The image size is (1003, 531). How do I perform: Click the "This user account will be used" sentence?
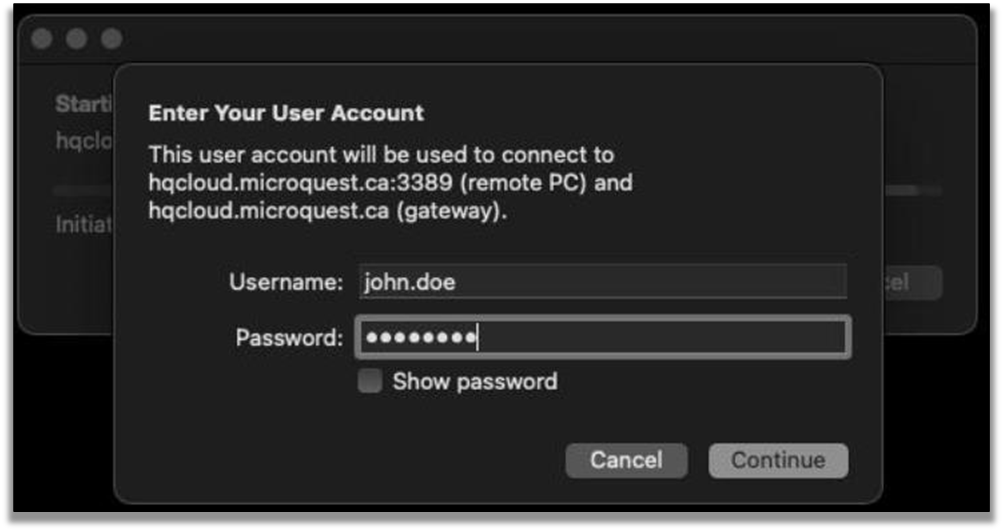tap(381, 156)
